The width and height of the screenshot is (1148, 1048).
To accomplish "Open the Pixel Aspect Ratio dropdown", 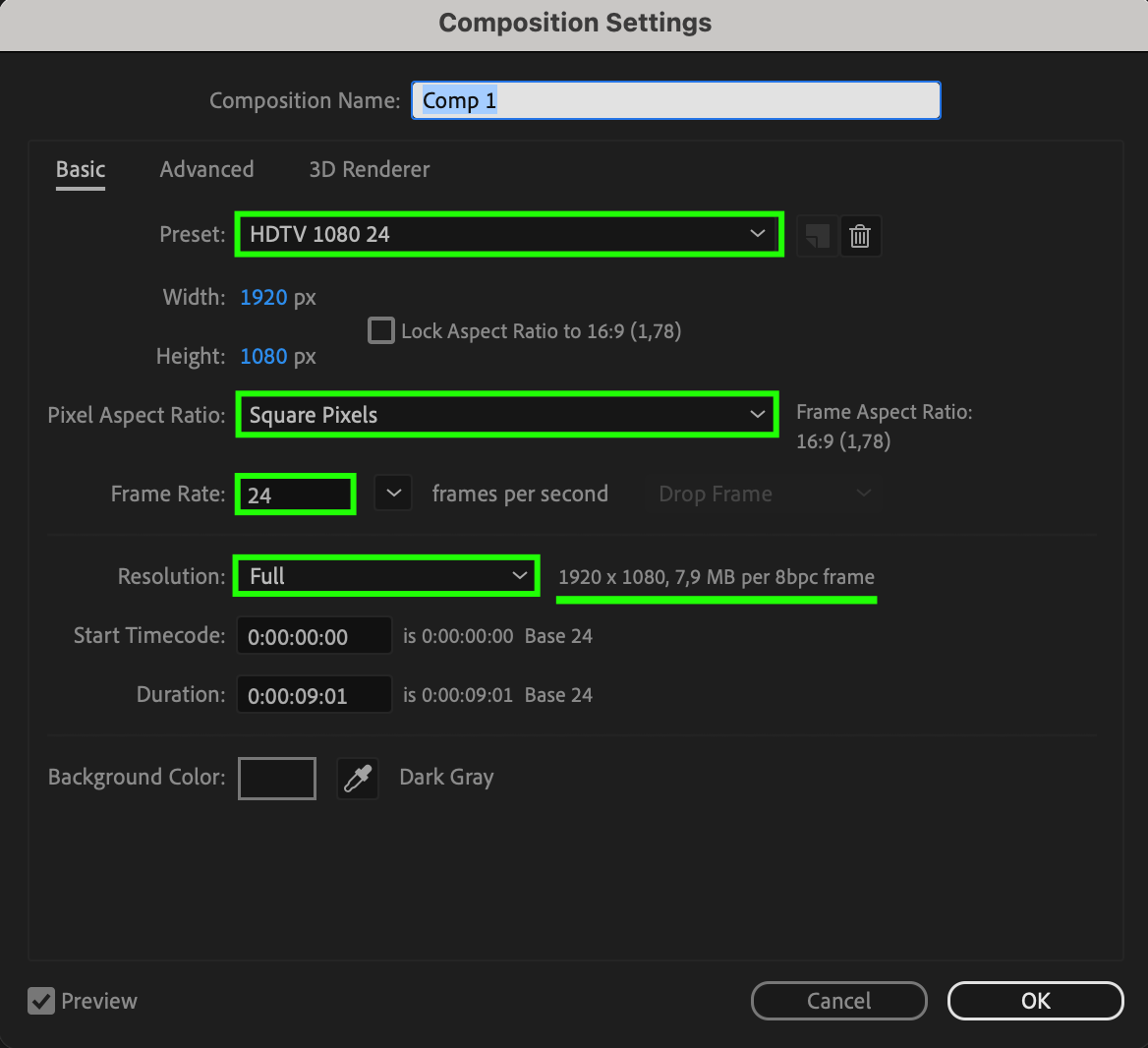I will (507, 415).
